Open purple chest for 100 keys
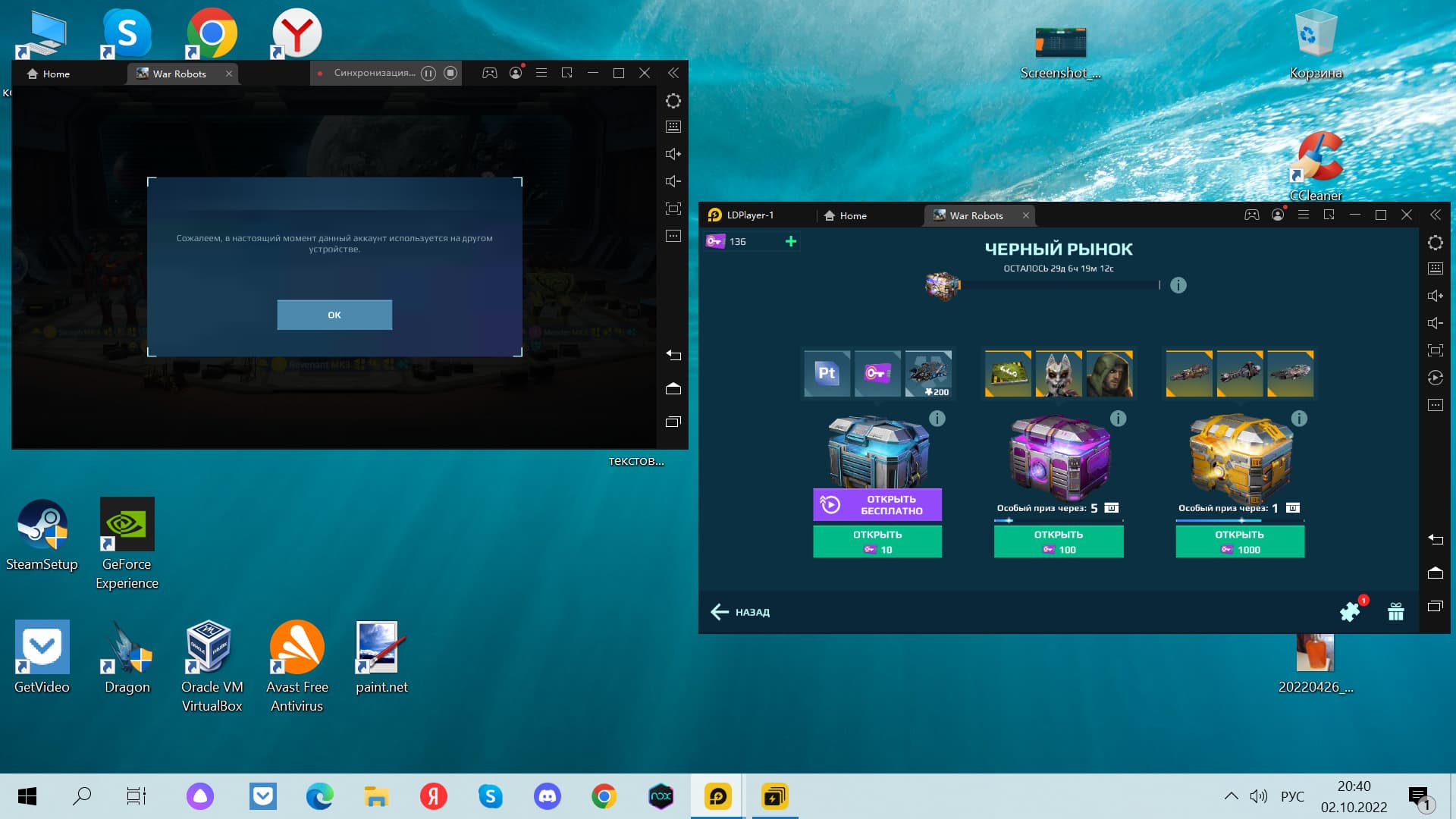Image resolution: width=1456 pixels, height=819 pixels. pyautogui.click(x=1059, y=541)
